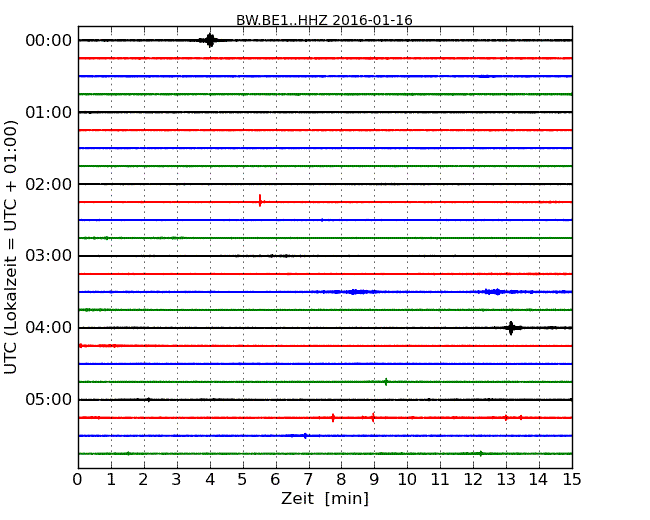This screenshot has height=520, width=650.
Task: Click the x-axis tick label 12
Action: [473, 480]
